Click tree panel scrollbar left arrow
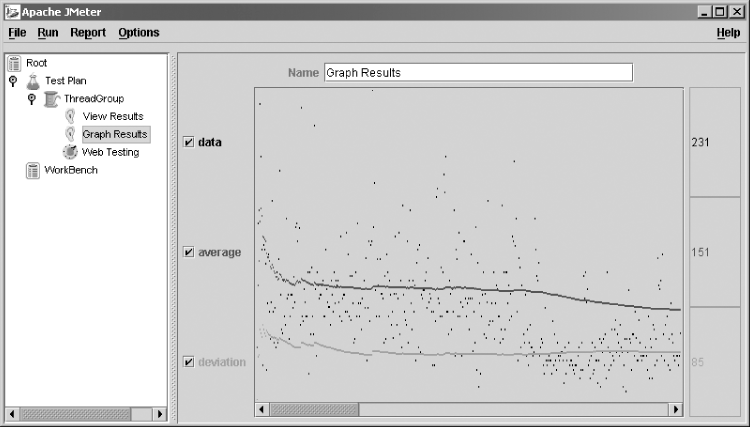The height and width of the screenshot is (427, 750). click(12, 414)
